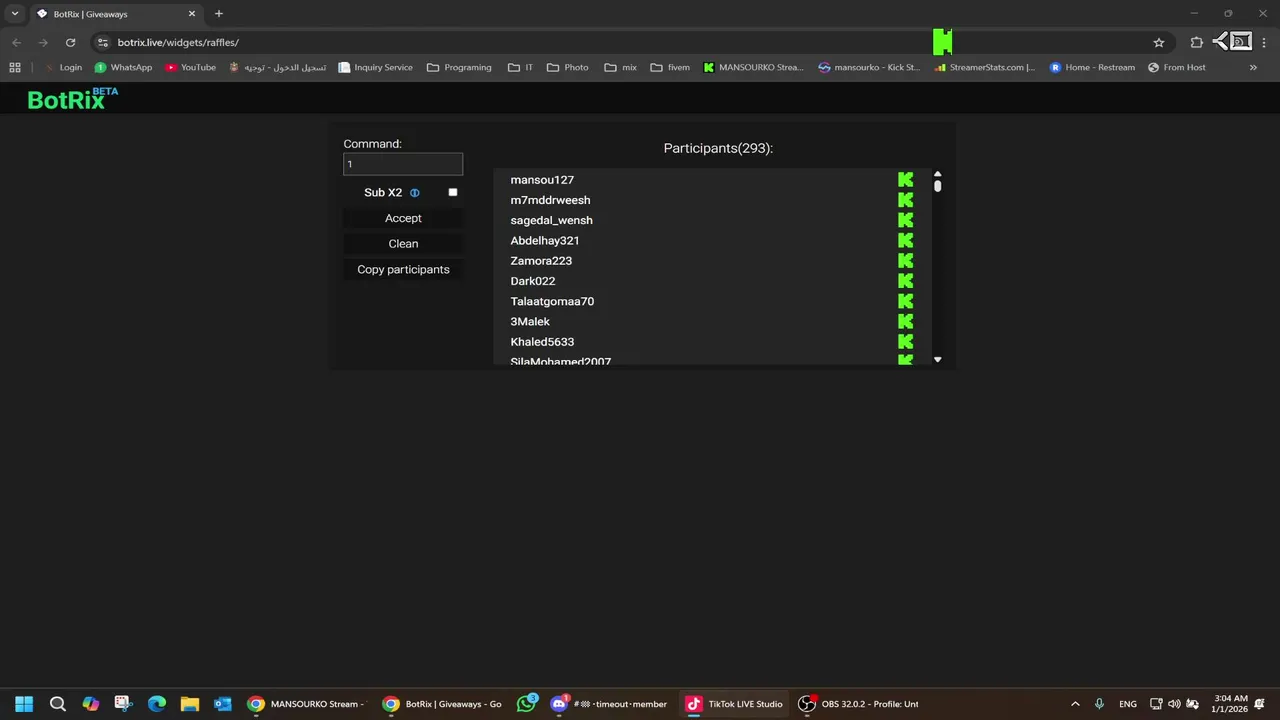Show more bookmarks with the chevron

pyautogui.click(x=1253, y=68)
